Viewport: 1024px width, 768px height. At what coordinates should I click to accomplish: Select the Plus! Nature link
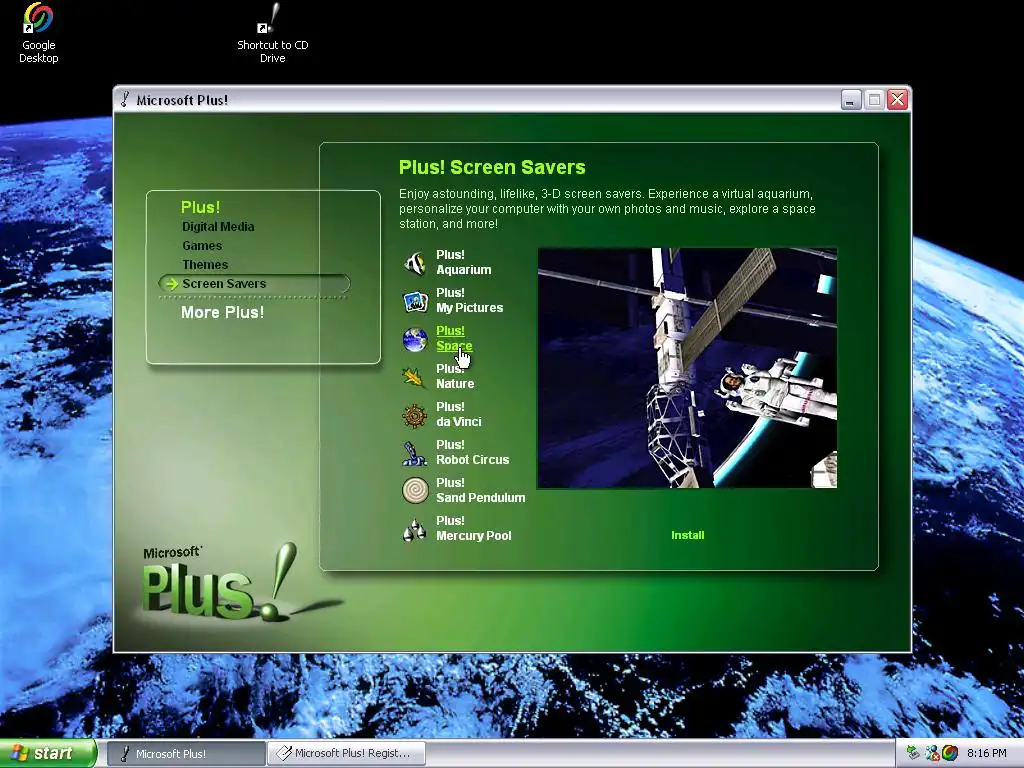click(x=455, y=376)
